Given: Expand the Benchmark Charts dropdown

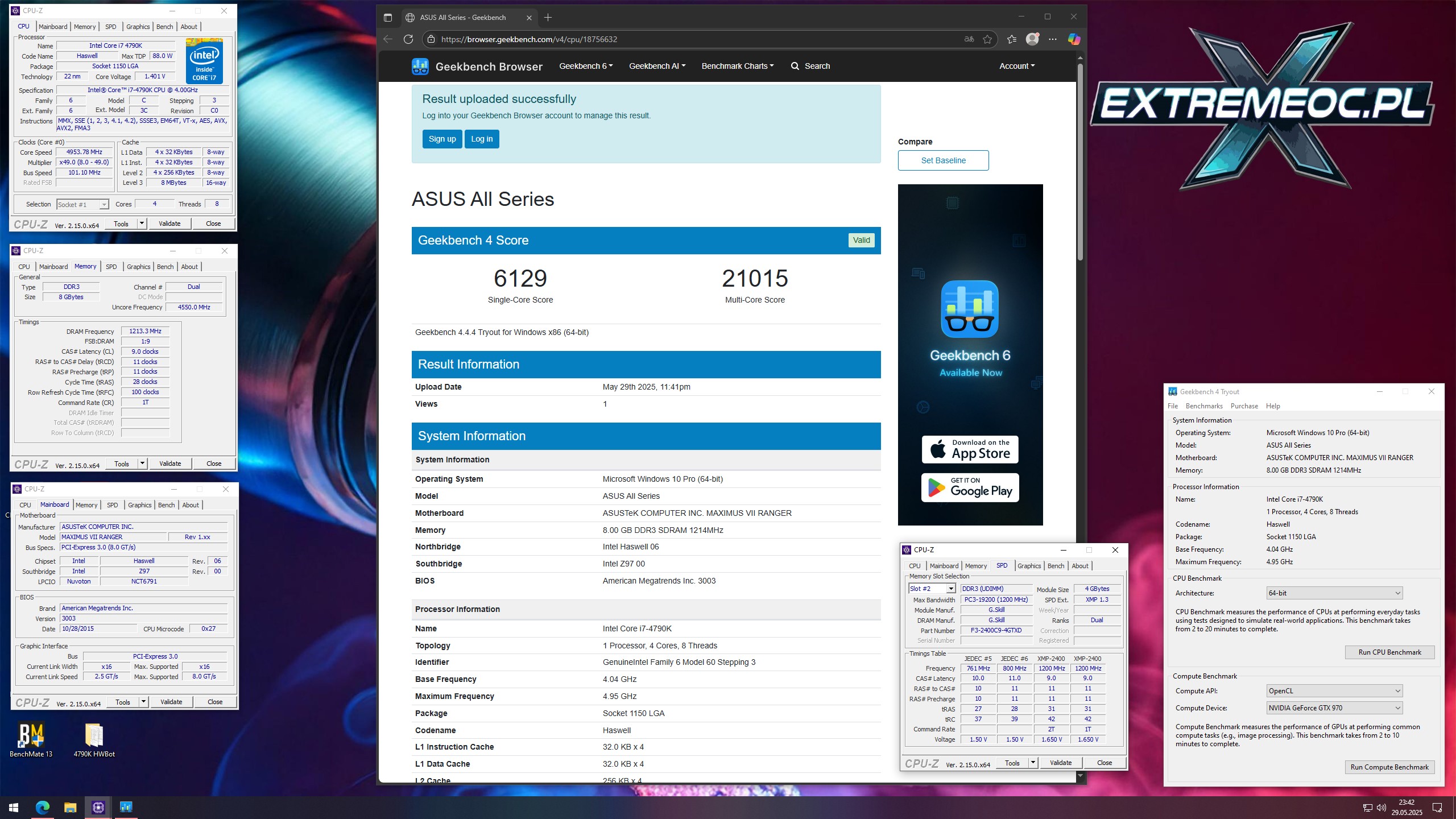Looking at the screenshot, I should click(737, 66).
